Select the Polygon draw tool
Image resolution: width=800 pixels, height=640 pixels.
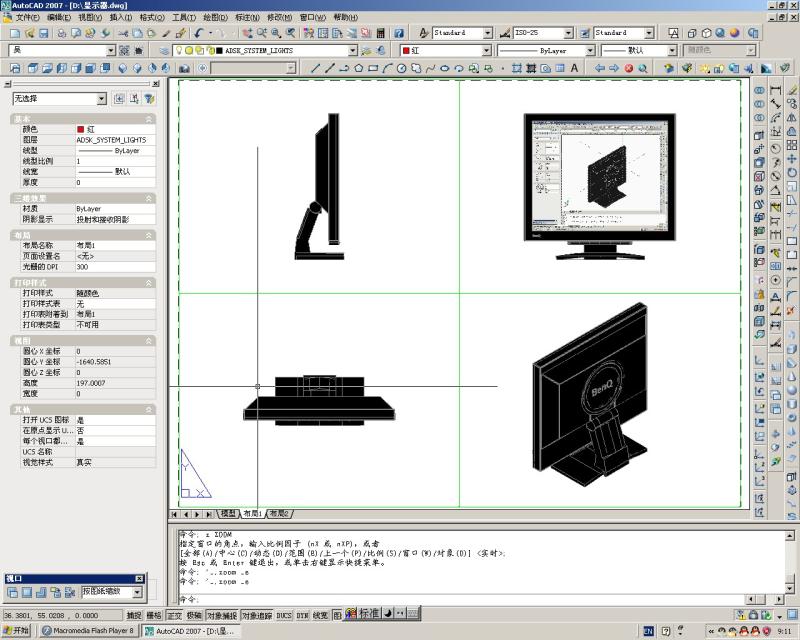(x=359, y=68)
